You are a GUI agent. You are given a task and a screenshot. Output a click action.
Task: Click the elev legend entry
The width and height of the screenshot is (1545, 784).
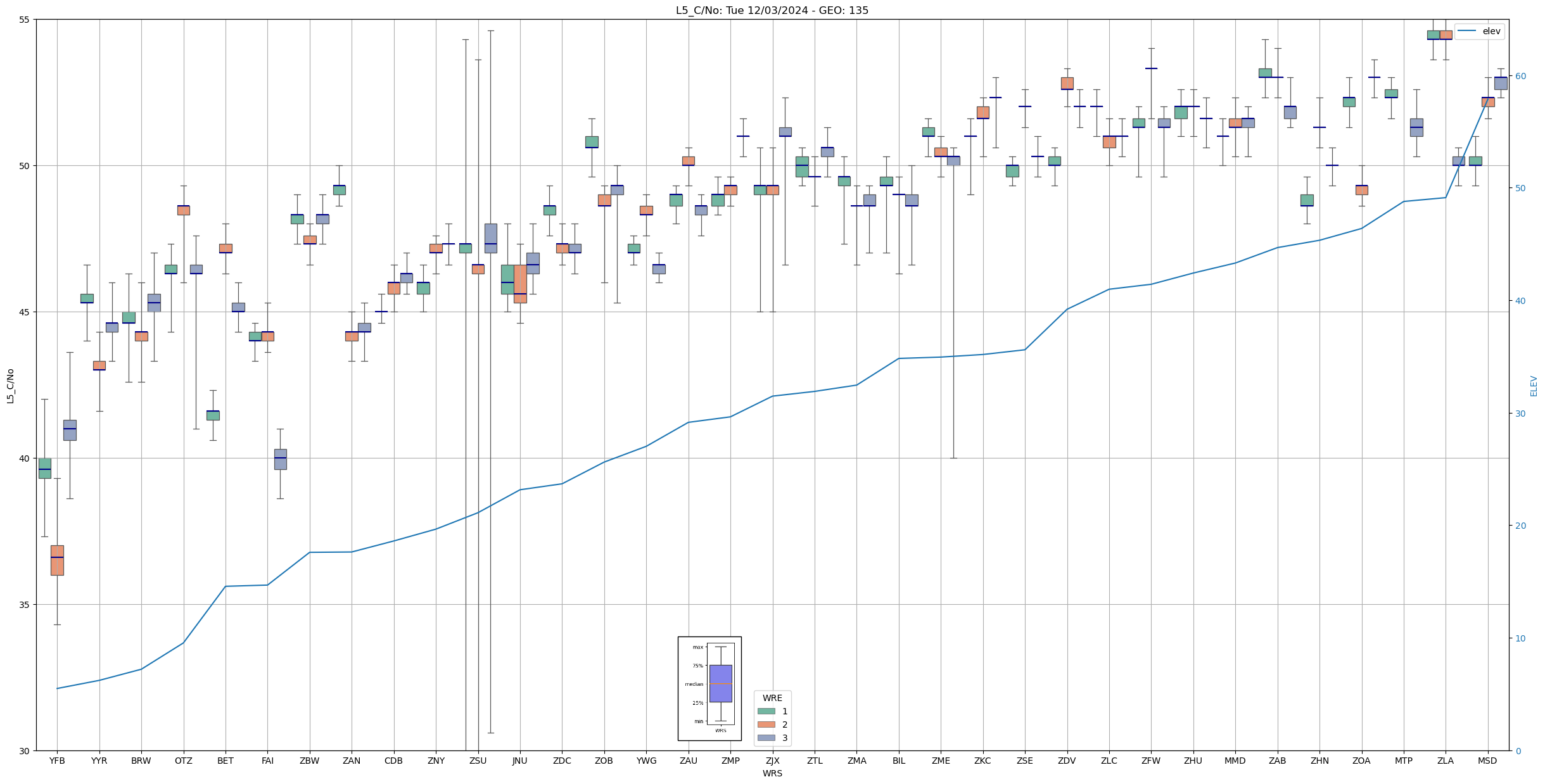point(1478,31)
